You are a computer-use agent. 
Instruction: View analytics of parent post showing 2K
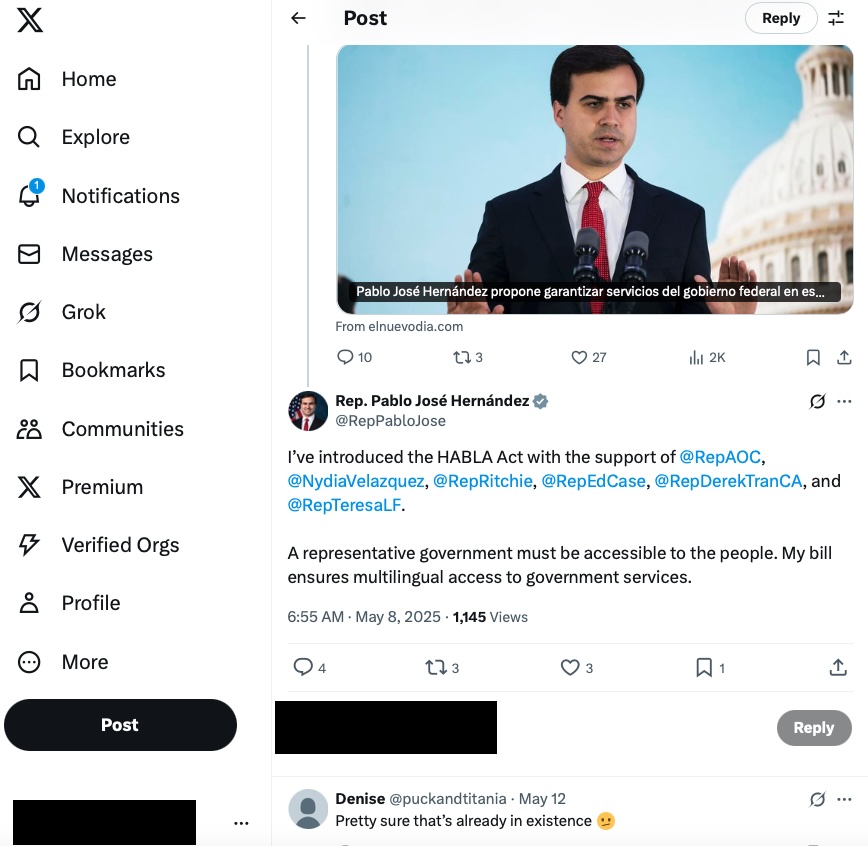point(707,357)
